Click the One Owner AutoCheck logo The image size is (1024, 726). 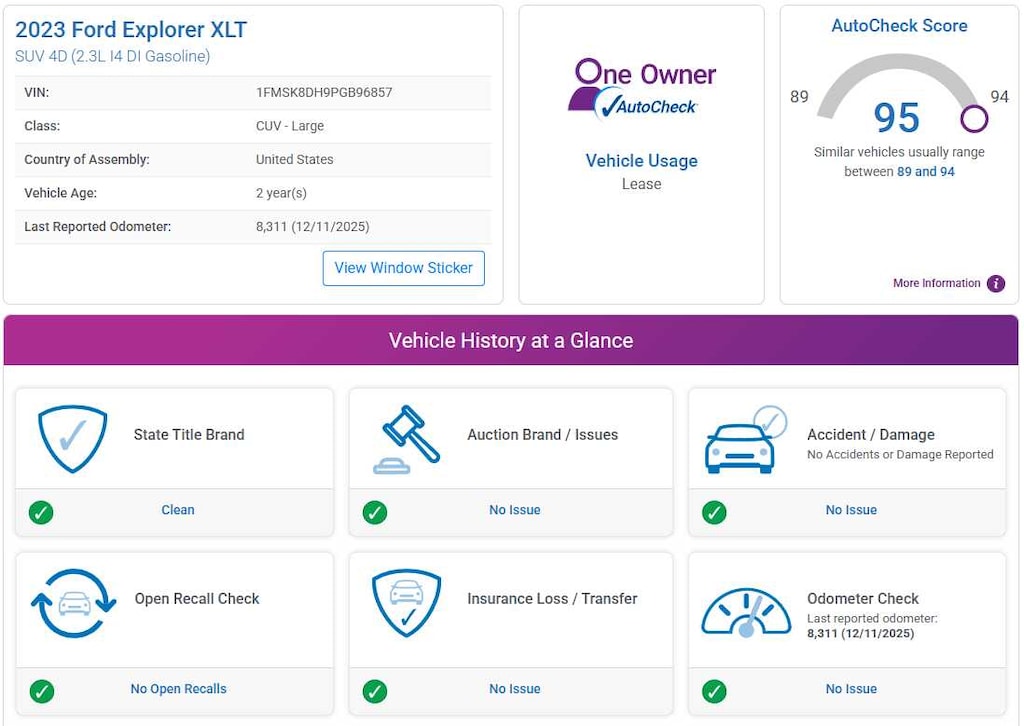(x=641, y=90)
